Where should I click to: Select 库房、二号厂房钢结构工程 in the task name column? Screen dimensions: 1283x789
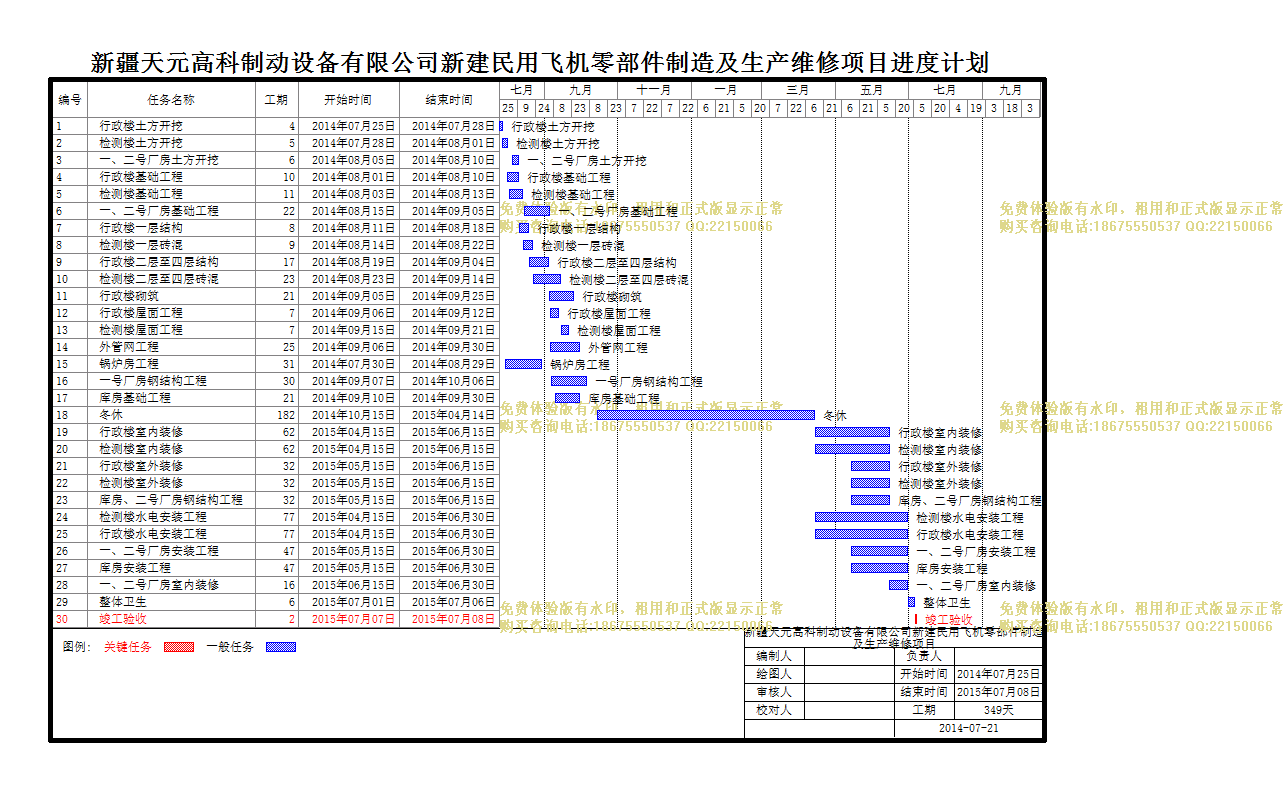[x=171, y=500]
